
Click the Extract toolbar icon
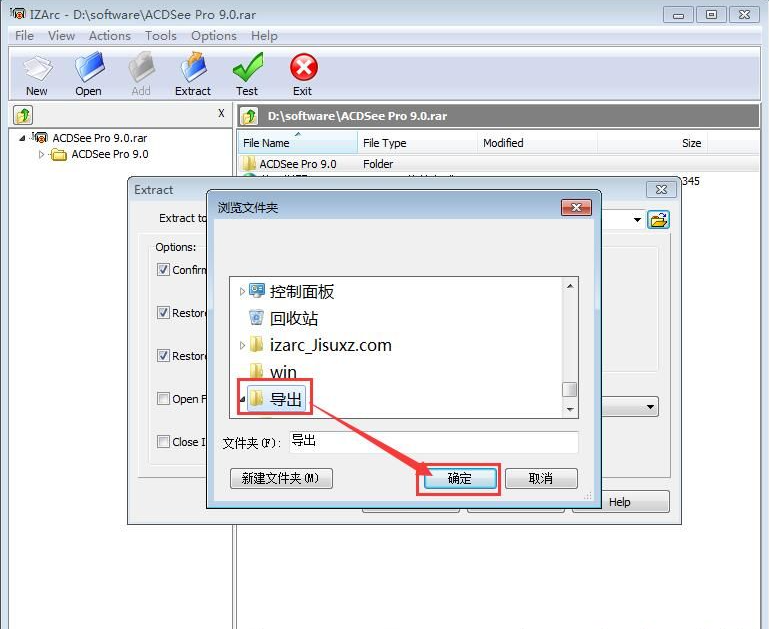point(193,75)
